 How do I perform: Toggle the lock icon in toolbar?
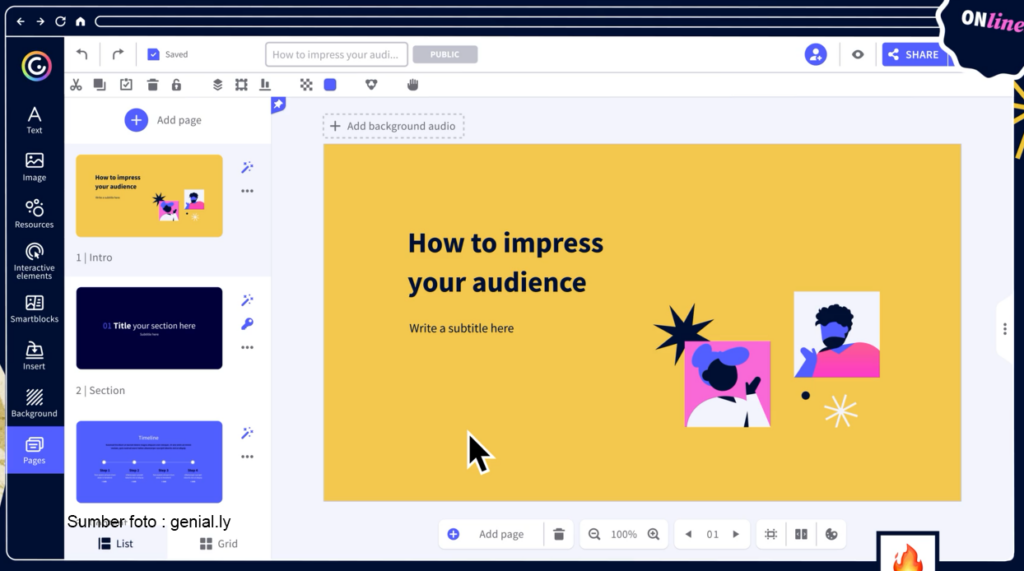point(176,85)
